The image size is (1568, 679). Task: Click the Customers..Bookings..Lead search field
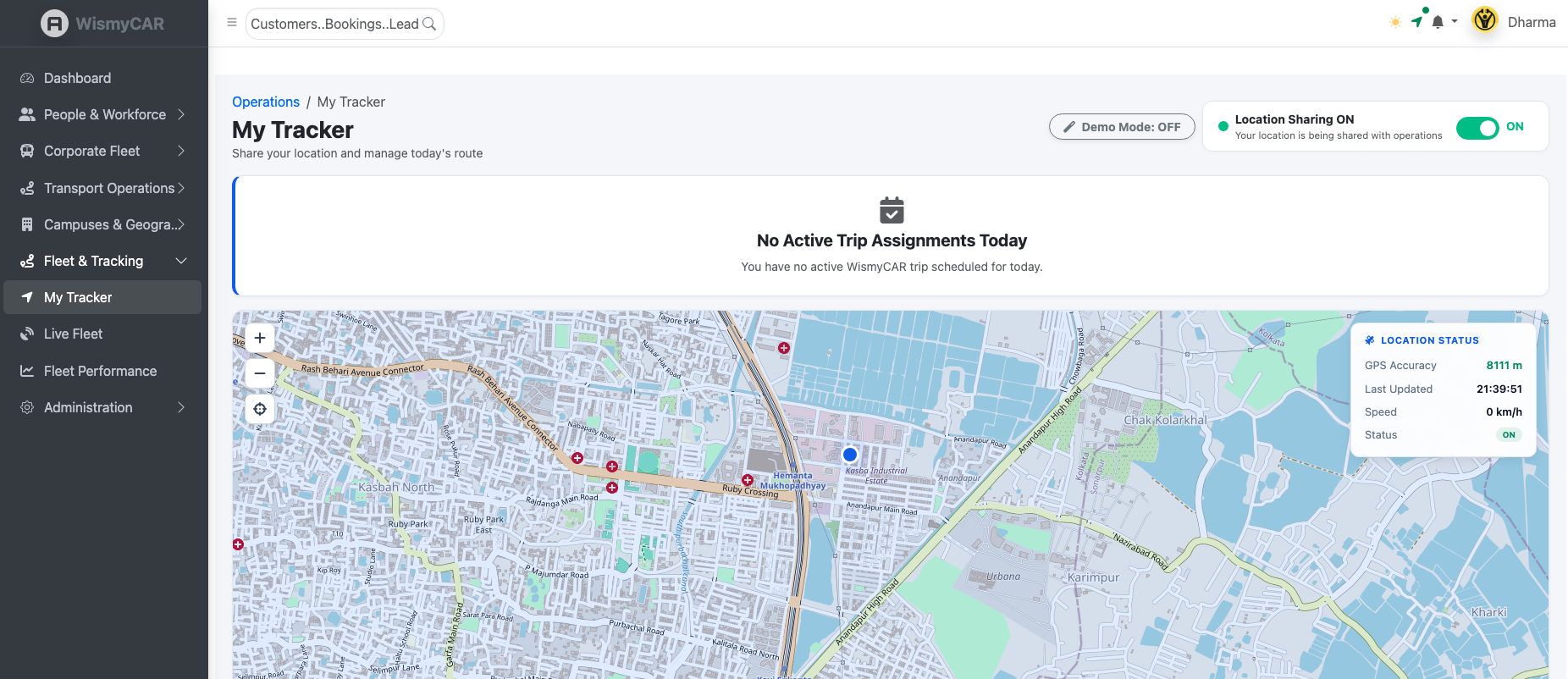345,24
